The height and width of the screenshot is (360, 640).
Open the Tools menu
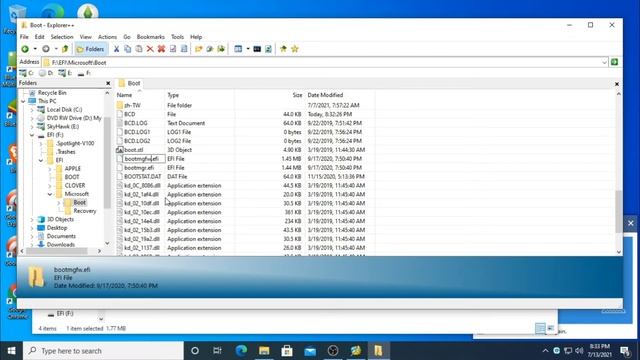click(x=177, y=37)
